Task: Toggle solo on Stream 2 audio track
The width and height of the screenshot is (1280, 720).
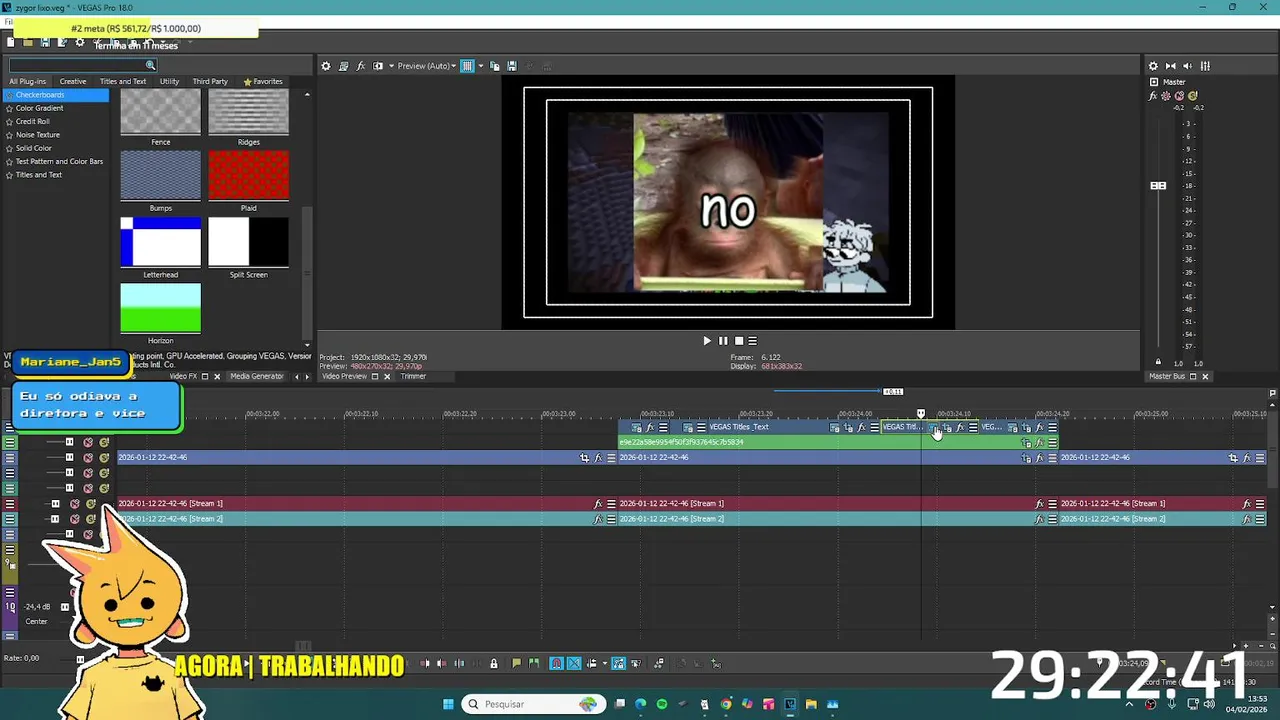Action: 90,519
